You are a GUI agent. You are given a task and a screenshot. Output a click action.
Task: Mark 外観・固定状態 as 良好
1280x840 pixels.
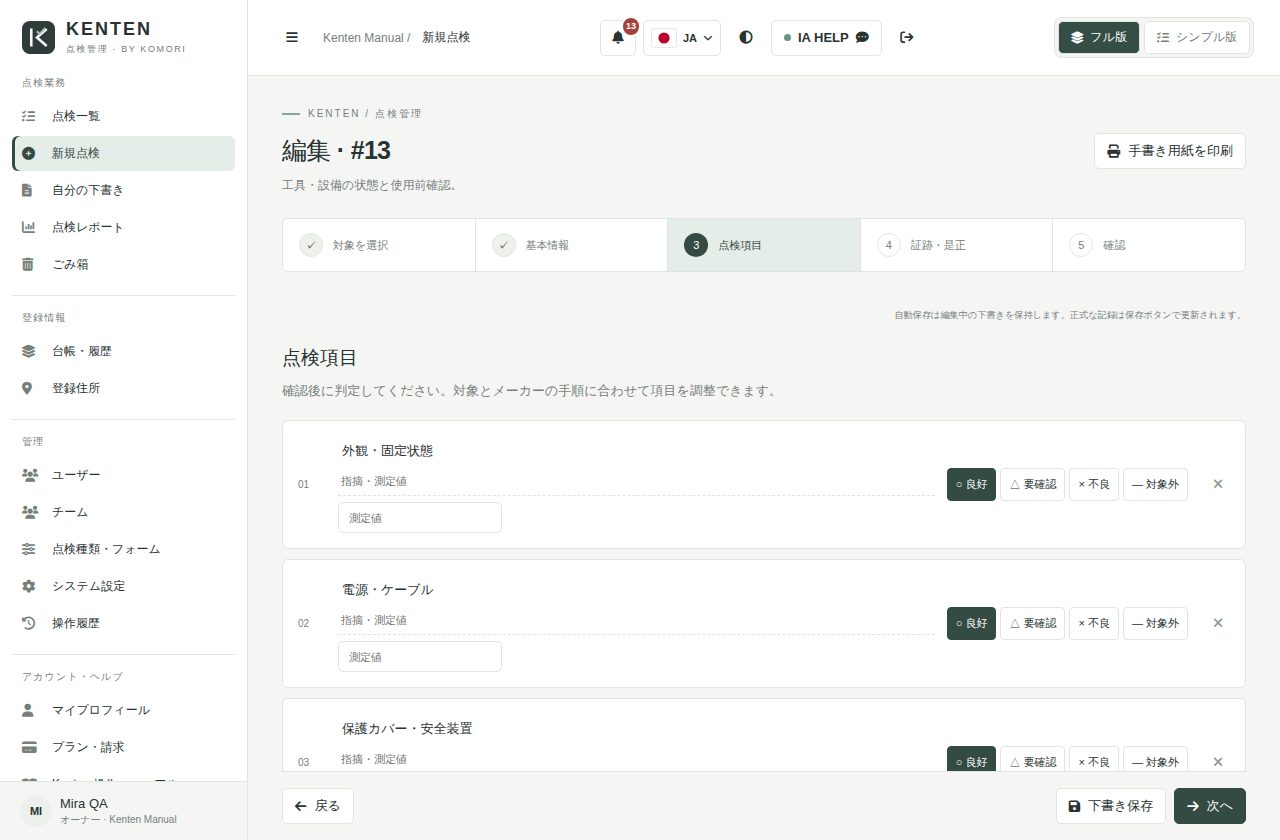[x=971, y=484]
